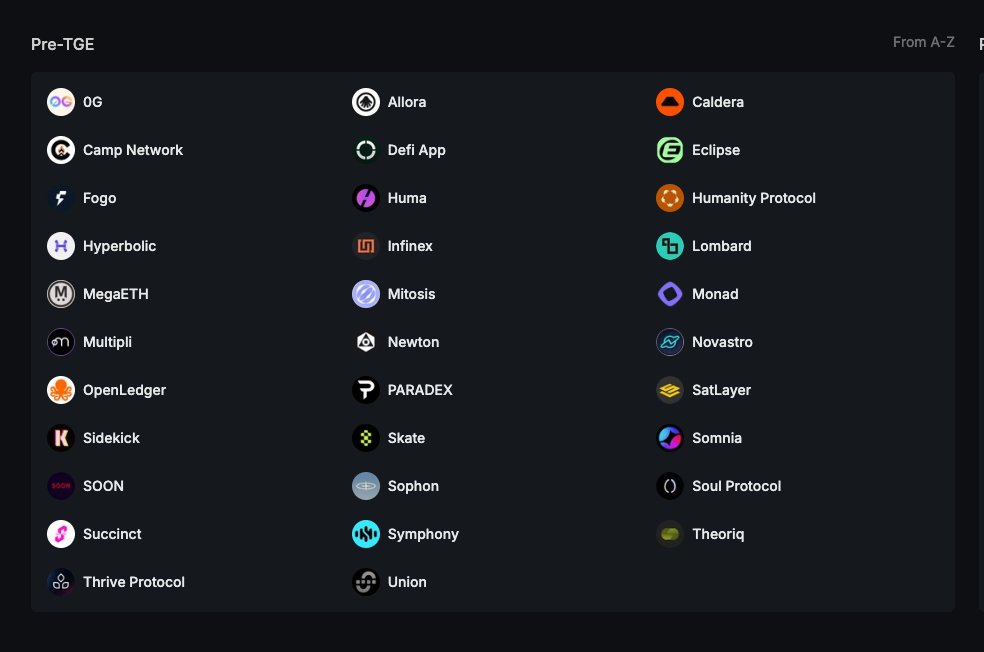Select the Humanity Protocol label
The height and width of the screenshot is (652, 984).
click(x=754, y=198)
